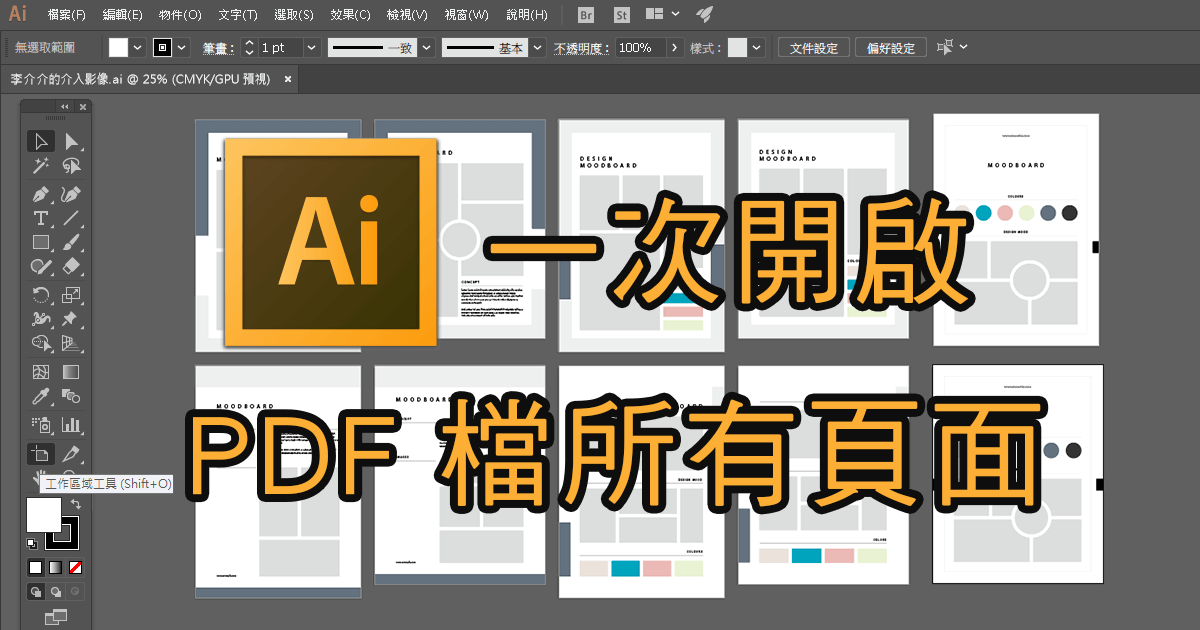This screenshot has height=630, width=1200.
Task: Open the 基本 brush definition dropdown
Action: (537, 47)
